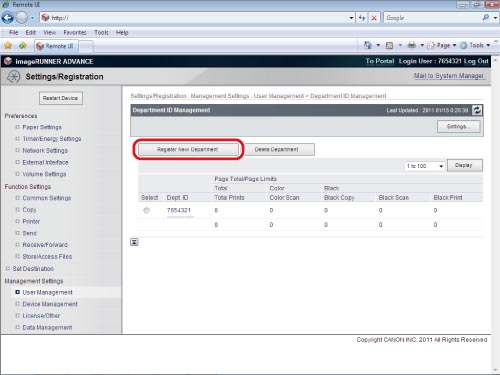Open the File menu
This screenshot has width=500, height=375.
pos(13,32)
